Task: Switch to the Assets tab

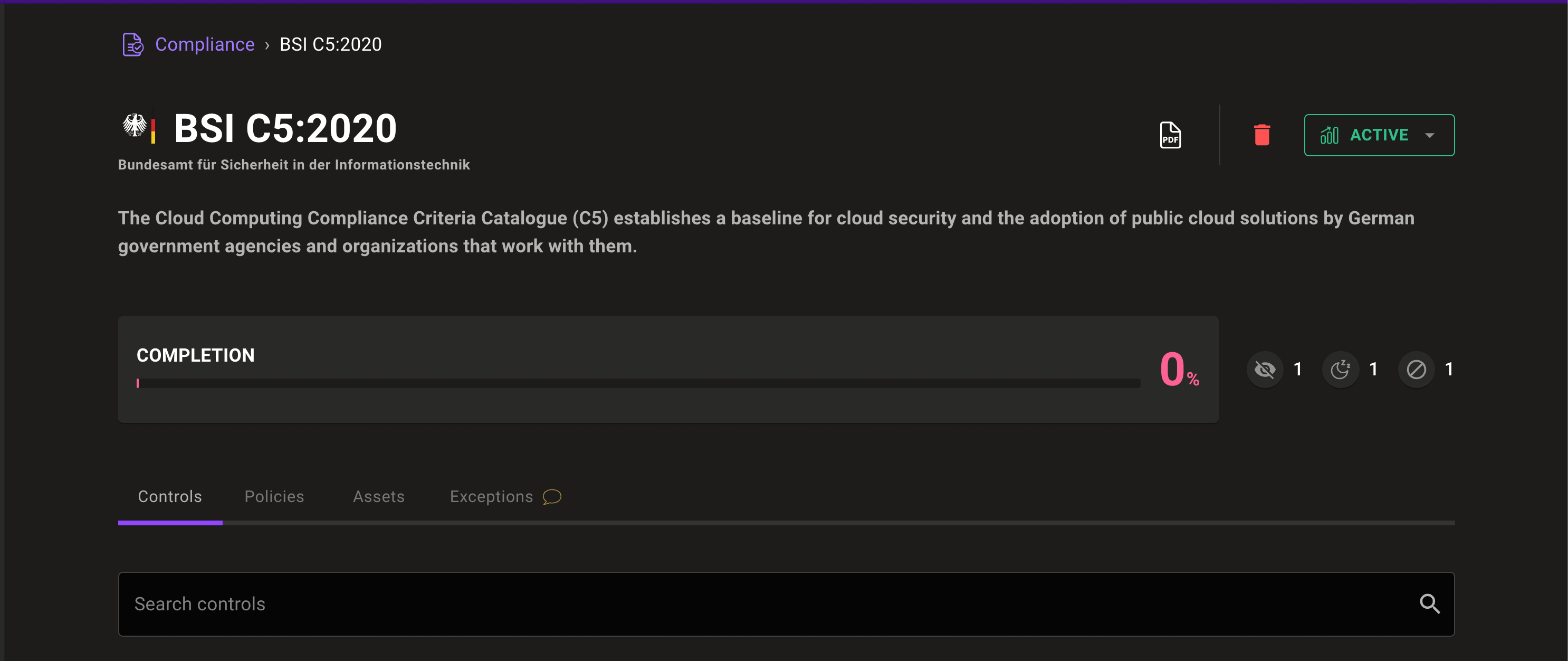Action: (x=379, y=496)
